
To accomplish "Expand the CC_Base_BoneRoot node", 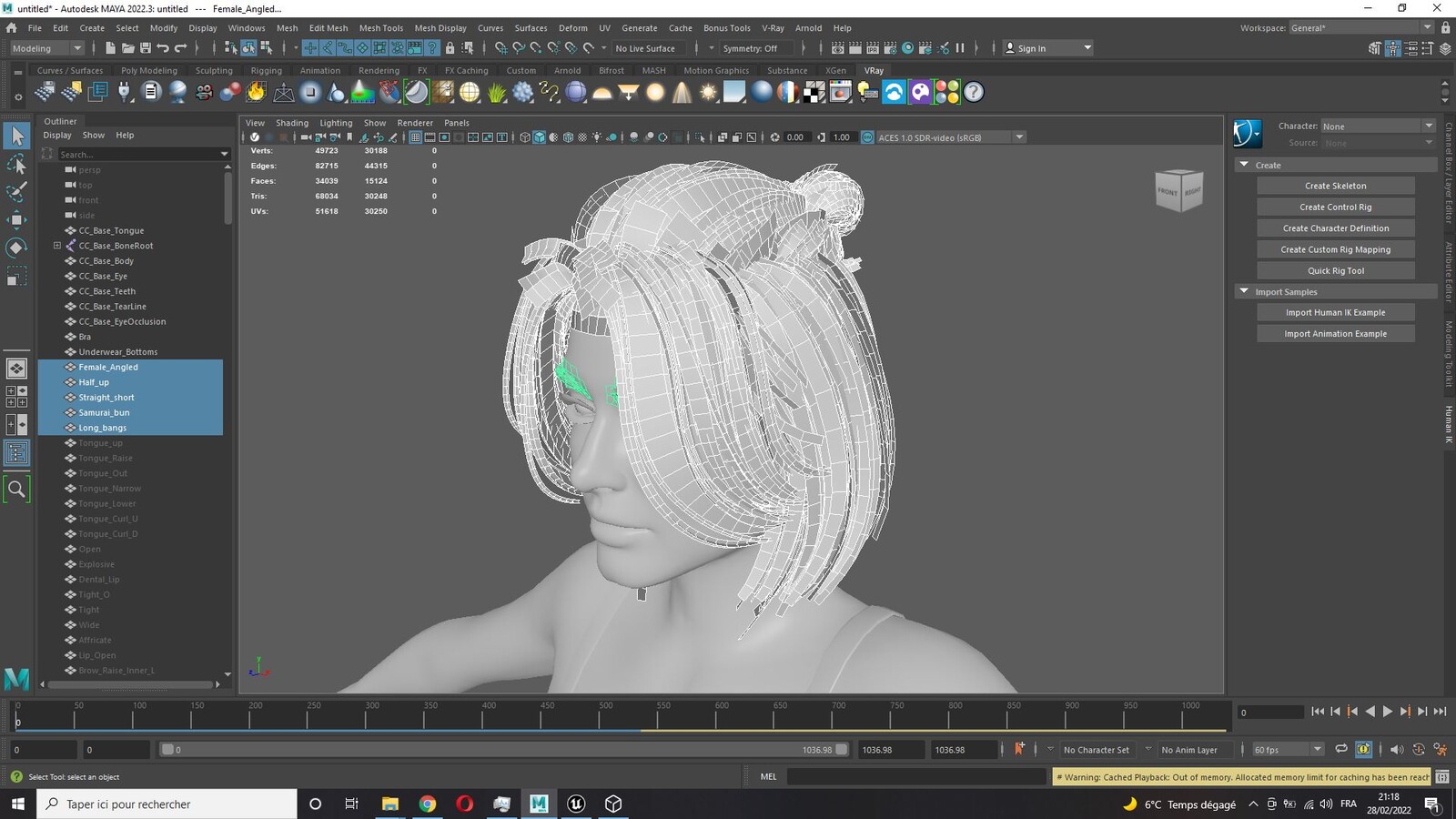I will click(x=57, y=246).
